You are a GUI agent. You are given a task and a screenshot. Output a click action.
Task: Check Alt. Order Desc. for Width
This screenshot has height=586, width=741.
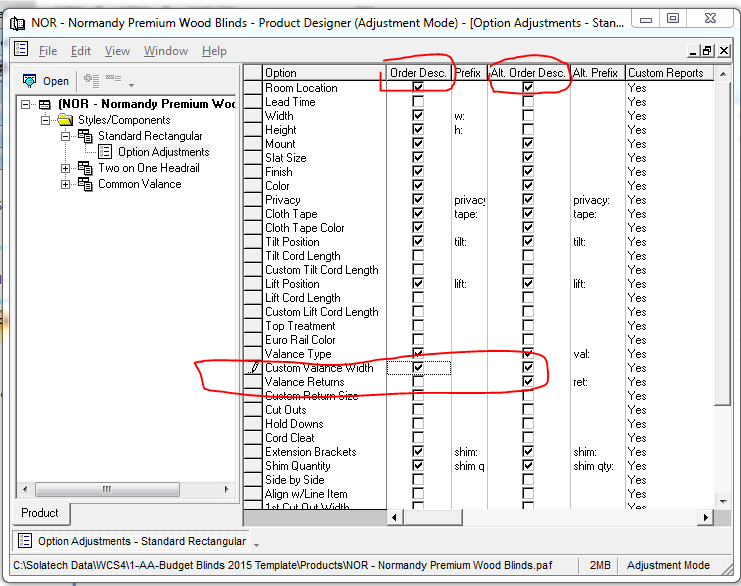(x=528, y=115)
